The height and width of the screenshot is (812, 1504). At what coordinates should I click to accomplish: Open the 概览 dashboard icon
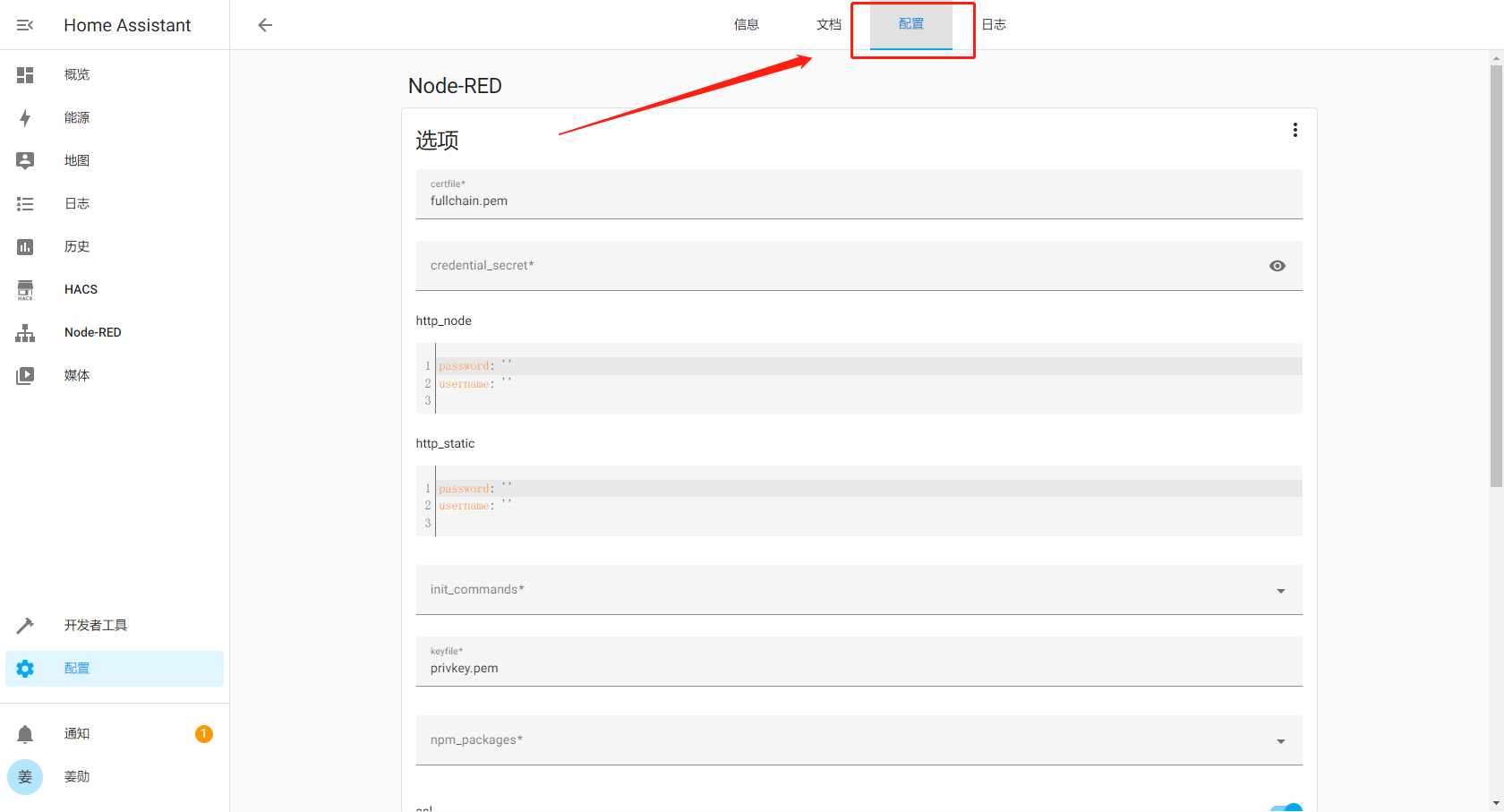[x=25, y=75]
